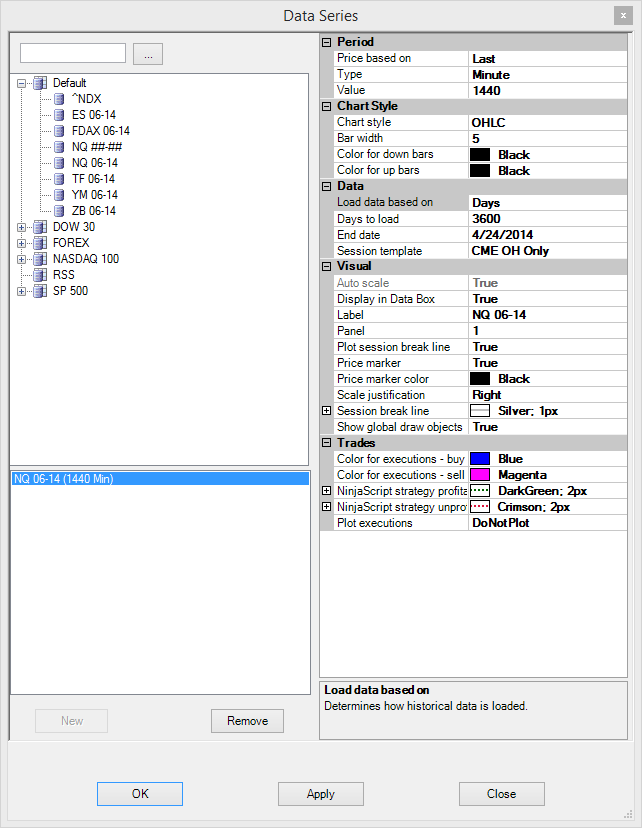Click the ^NDX instrument icon
Viewport: 643px width, 828px height.
point(59,99)
